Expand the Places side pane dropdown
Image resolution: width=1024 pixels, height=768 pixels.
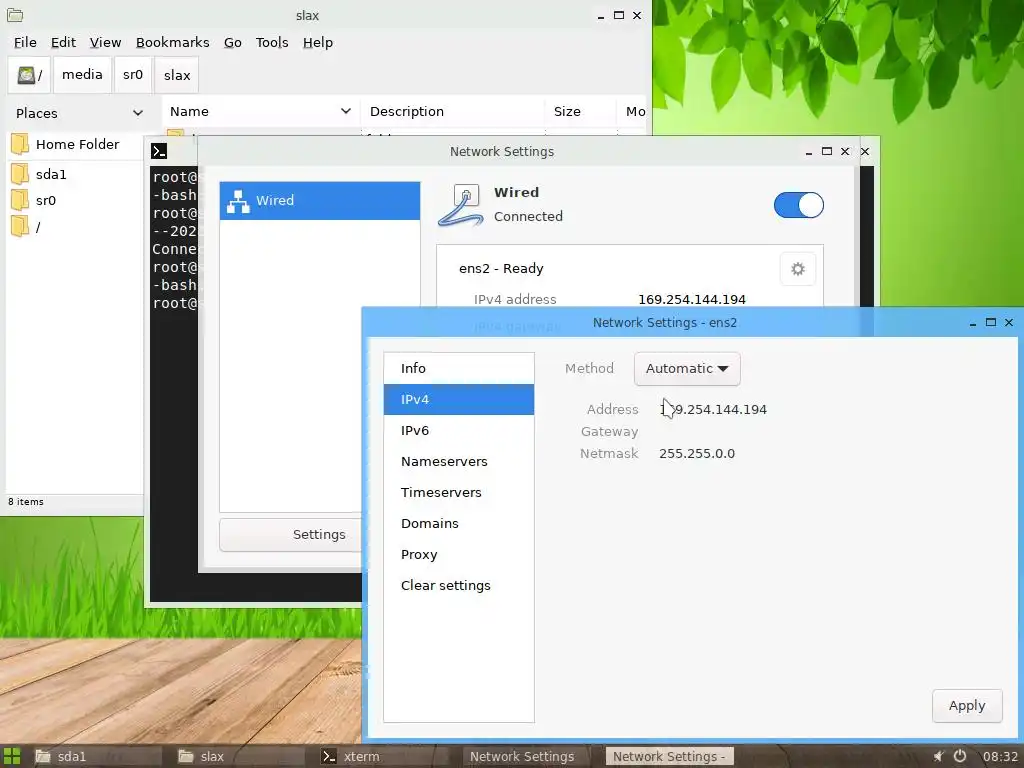[x=138, y=113]
